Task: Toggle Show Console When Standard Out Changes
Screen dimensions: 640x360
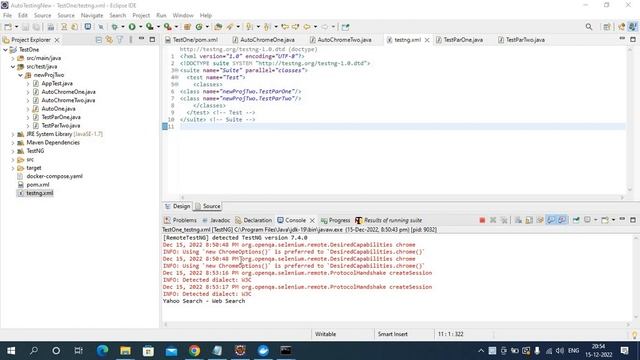Action: click(551, 220)
